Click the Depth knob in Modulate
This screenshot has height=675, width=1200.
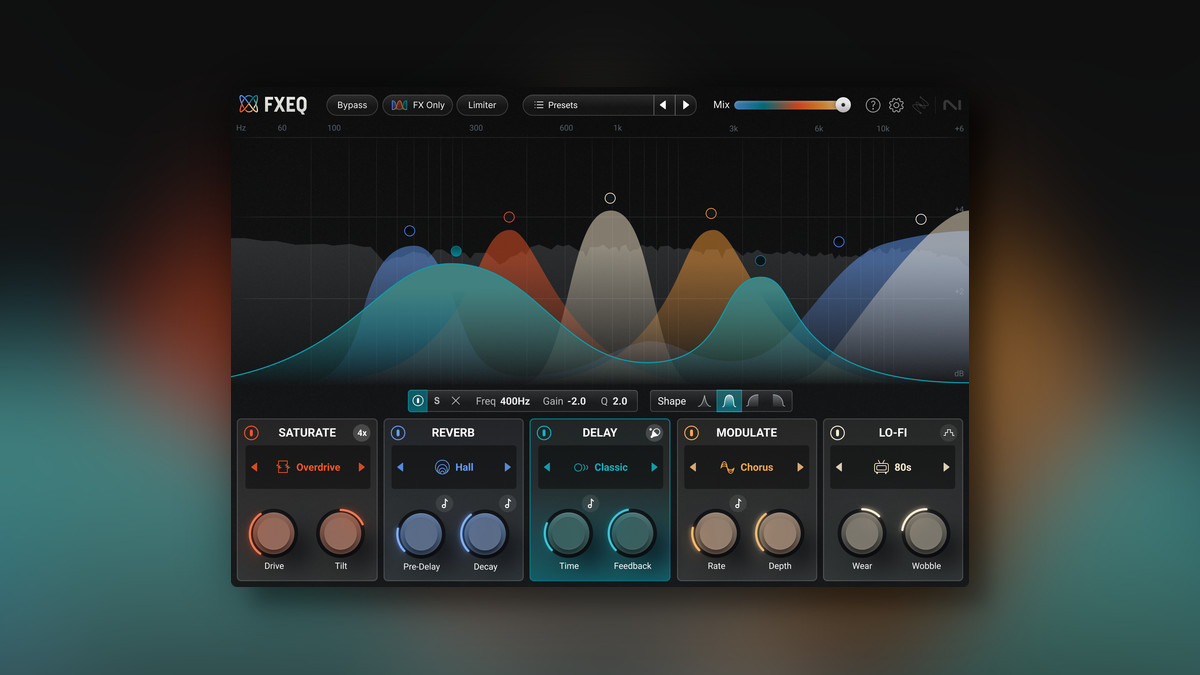click(779, 533)
